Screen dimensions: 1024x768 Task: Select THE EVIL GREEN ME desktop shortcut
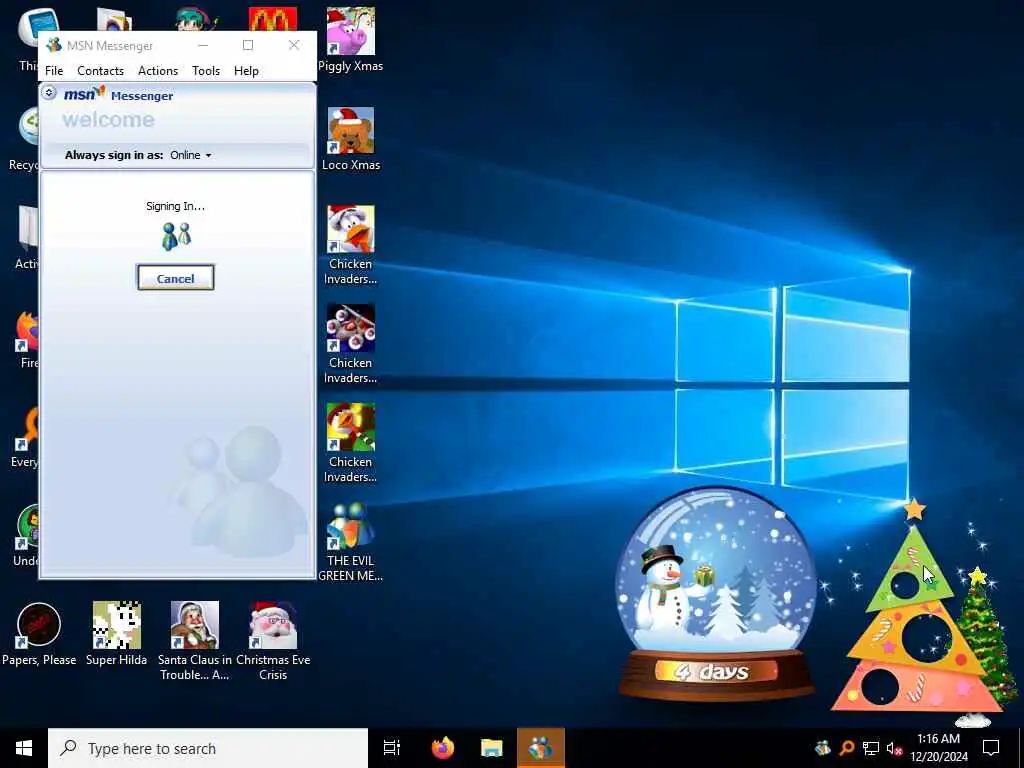[x=351, y=542]
